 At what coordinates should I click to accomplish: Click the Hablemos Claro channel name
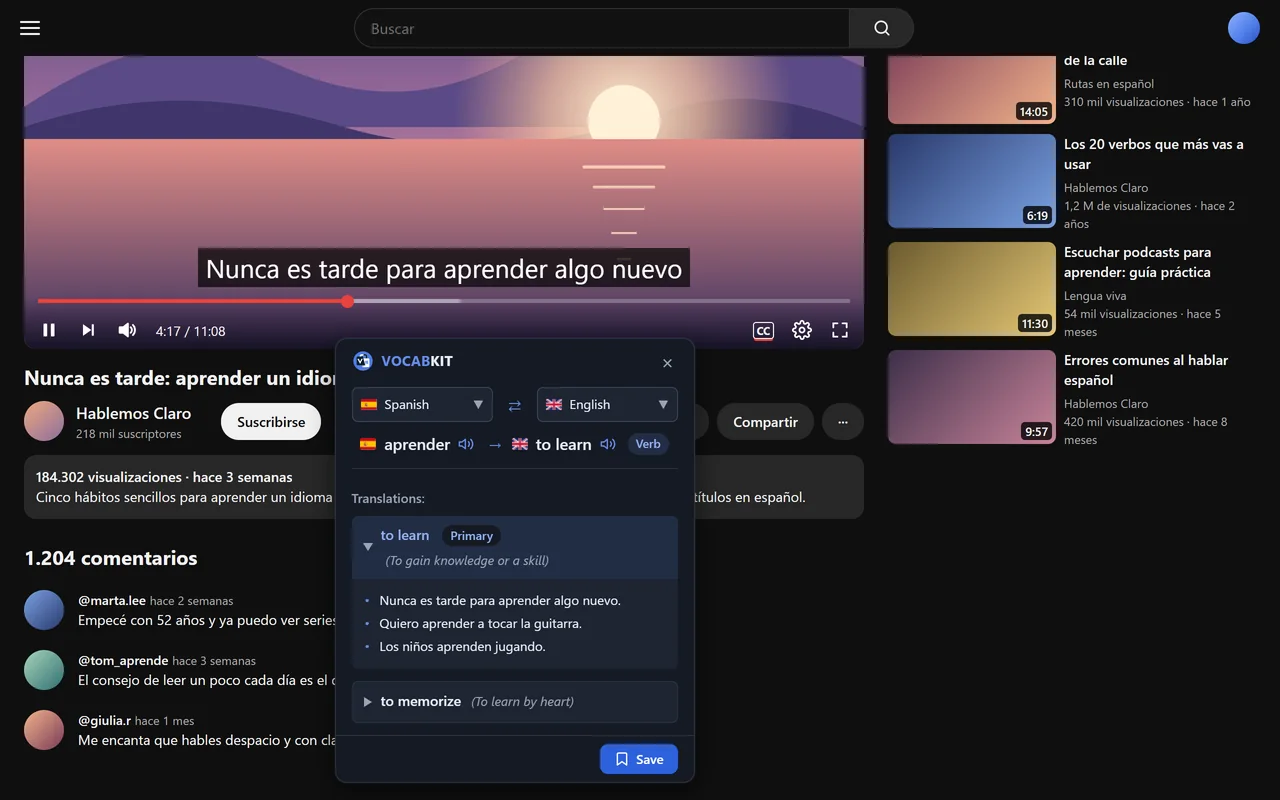pos(133,413)
